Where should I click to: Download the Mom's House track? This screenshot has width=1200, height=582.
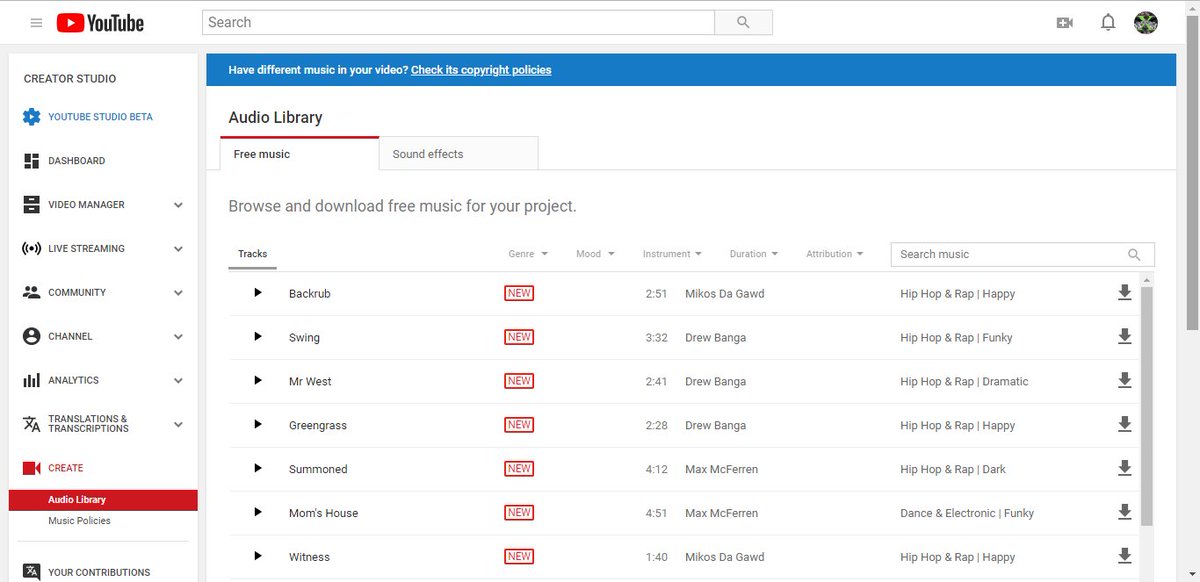pos(1124,513)
